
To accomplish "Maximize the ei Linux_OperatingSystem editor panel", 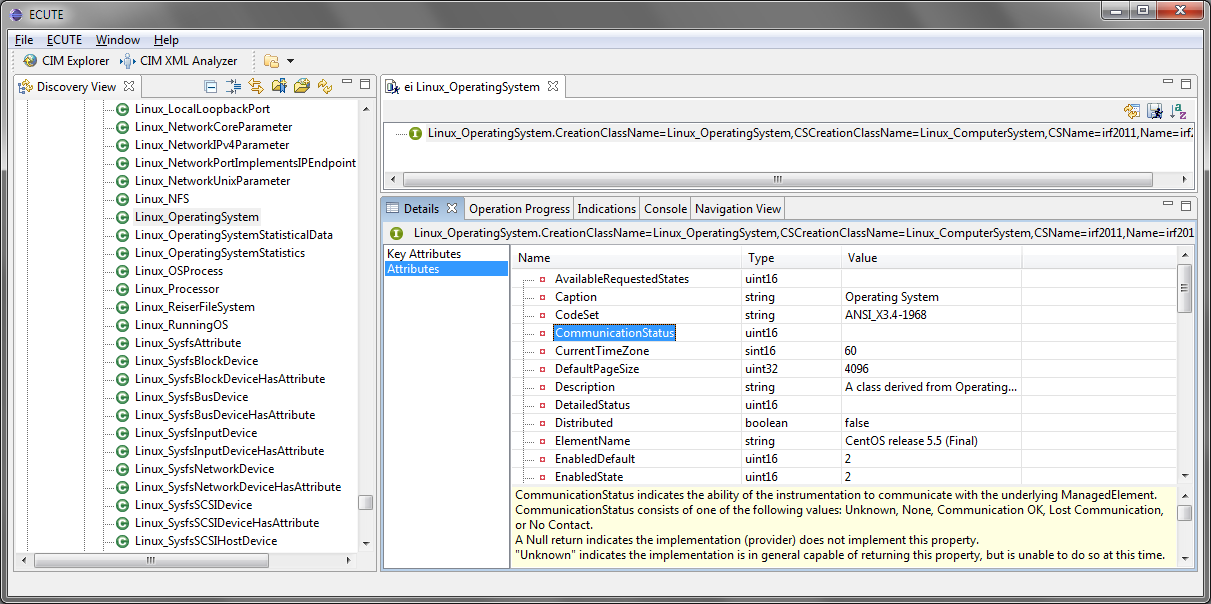I will tap(1187, 84).
